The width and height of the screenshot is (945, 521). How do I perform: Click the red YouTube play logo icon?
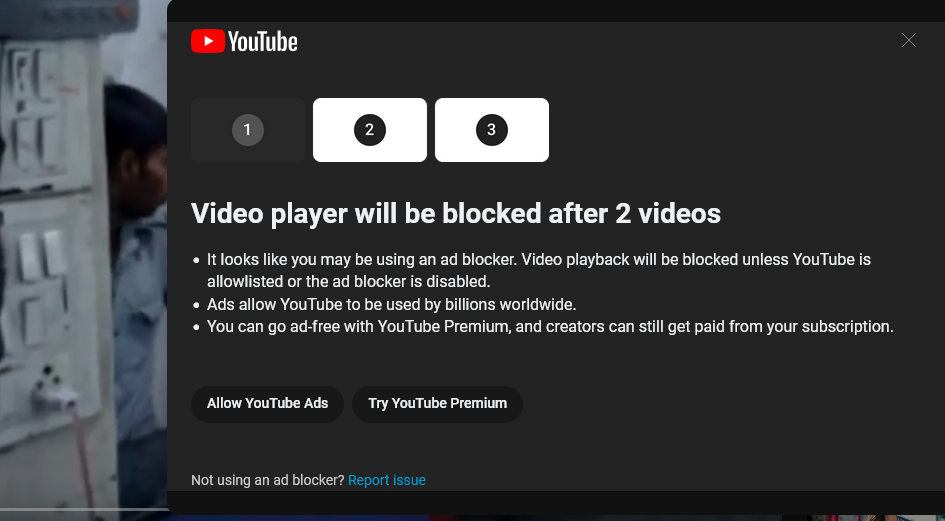(208, 41)
